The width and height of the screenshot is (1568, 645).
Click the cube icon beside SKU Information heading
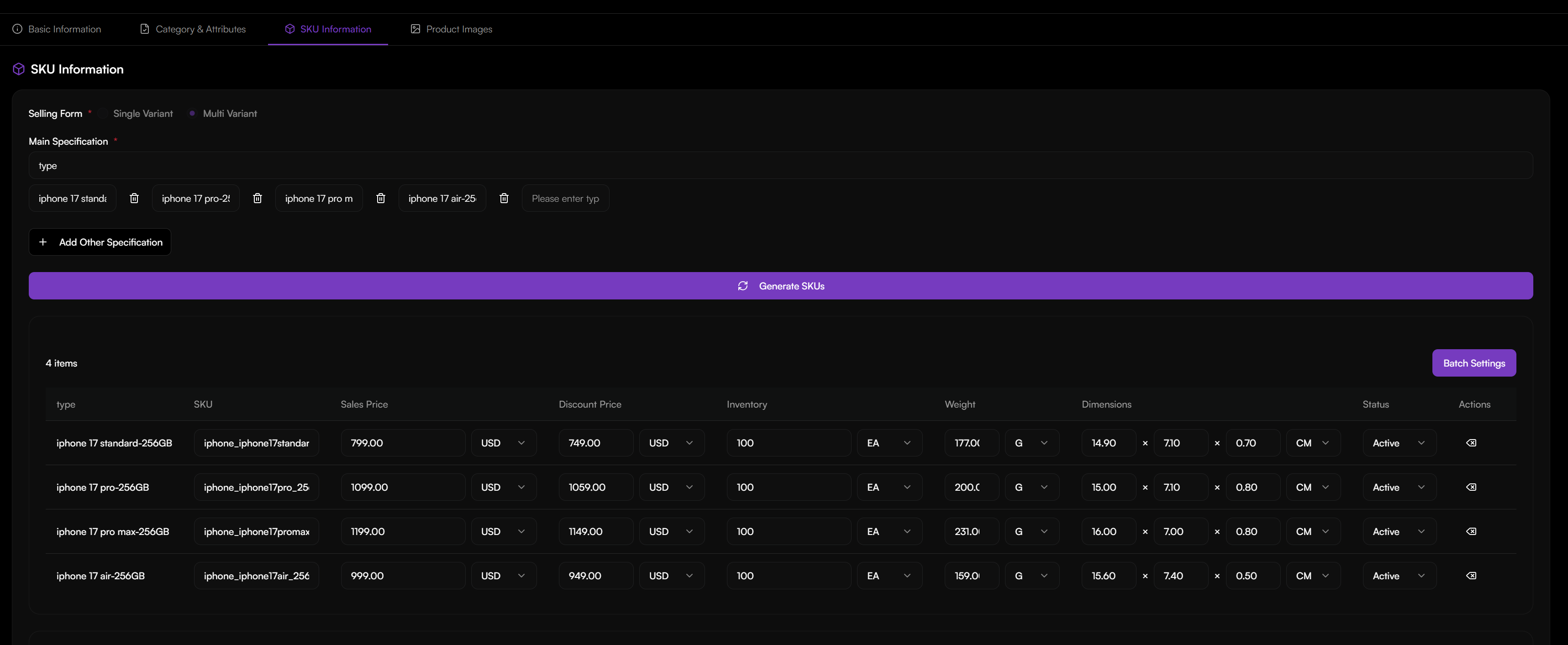[18, 69]
